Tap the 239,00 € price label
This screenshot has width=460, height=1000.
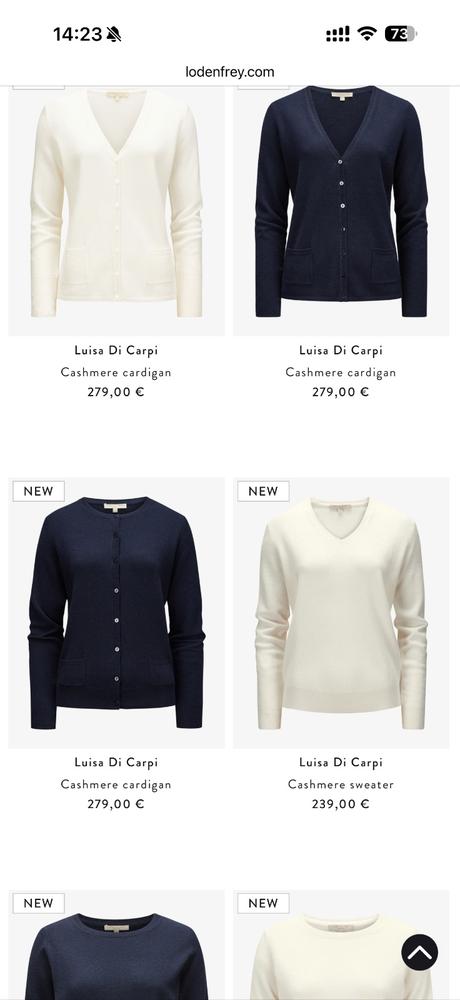point(341,804)
